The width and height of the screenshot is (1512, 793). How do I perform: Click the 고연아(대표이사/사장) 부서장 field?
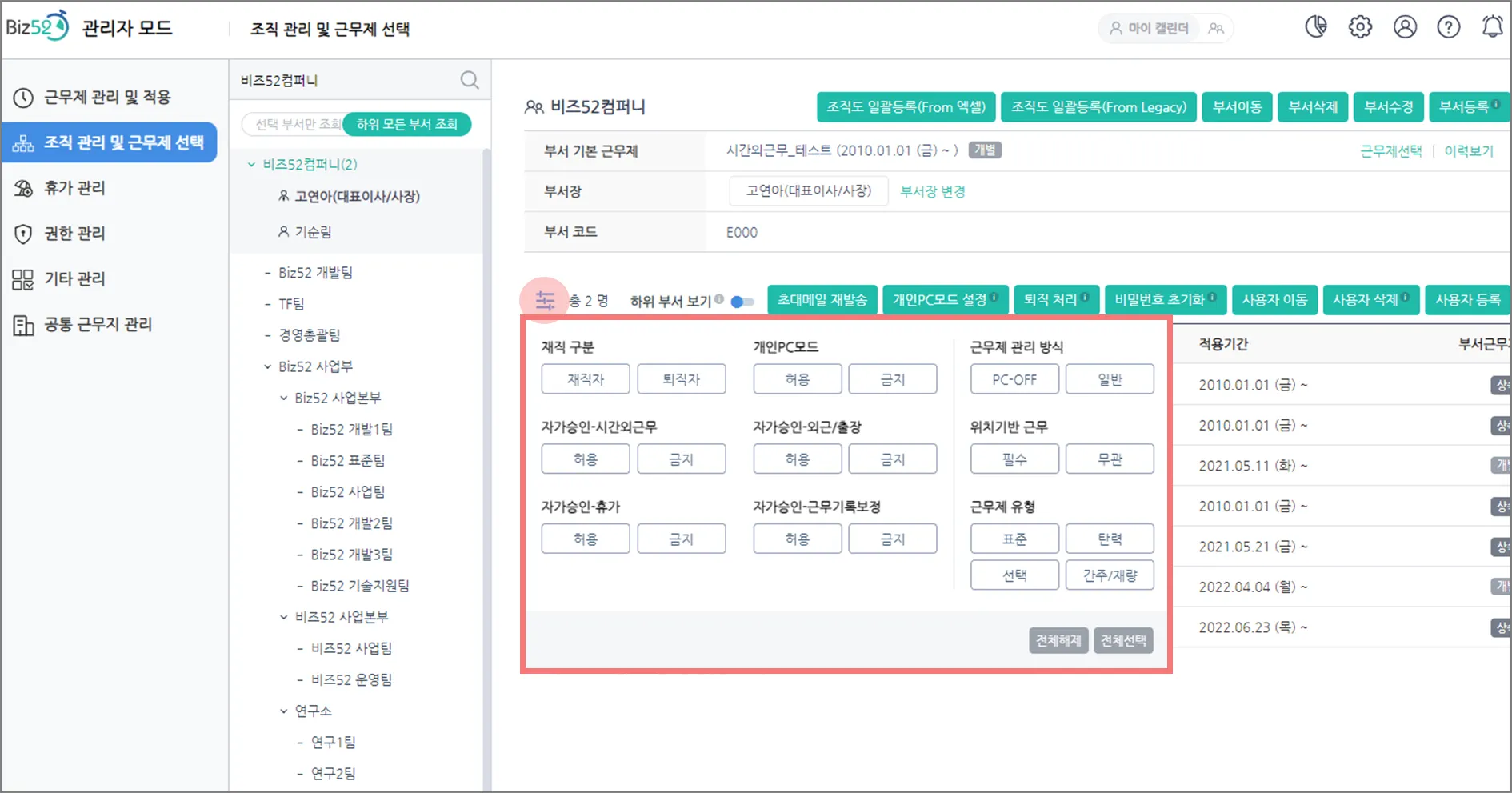point(809,191)
